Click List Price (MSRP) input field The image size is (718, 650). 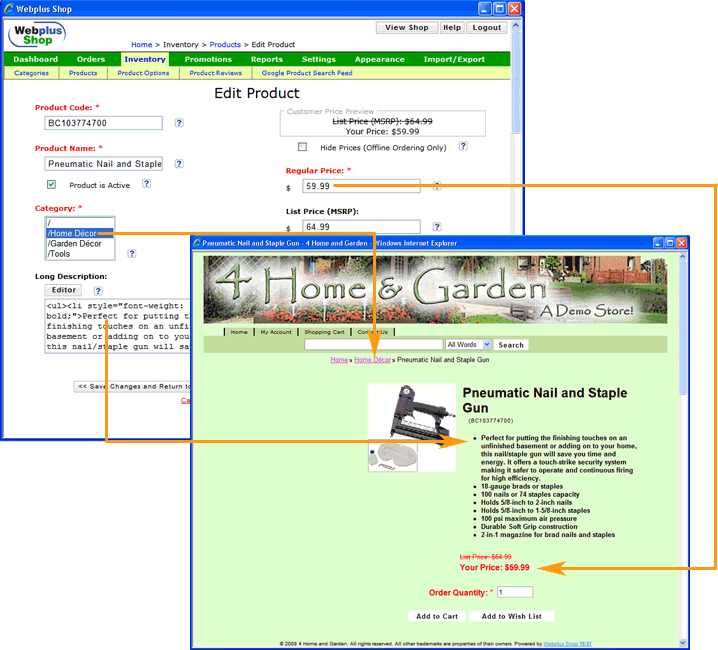[361, 227]
